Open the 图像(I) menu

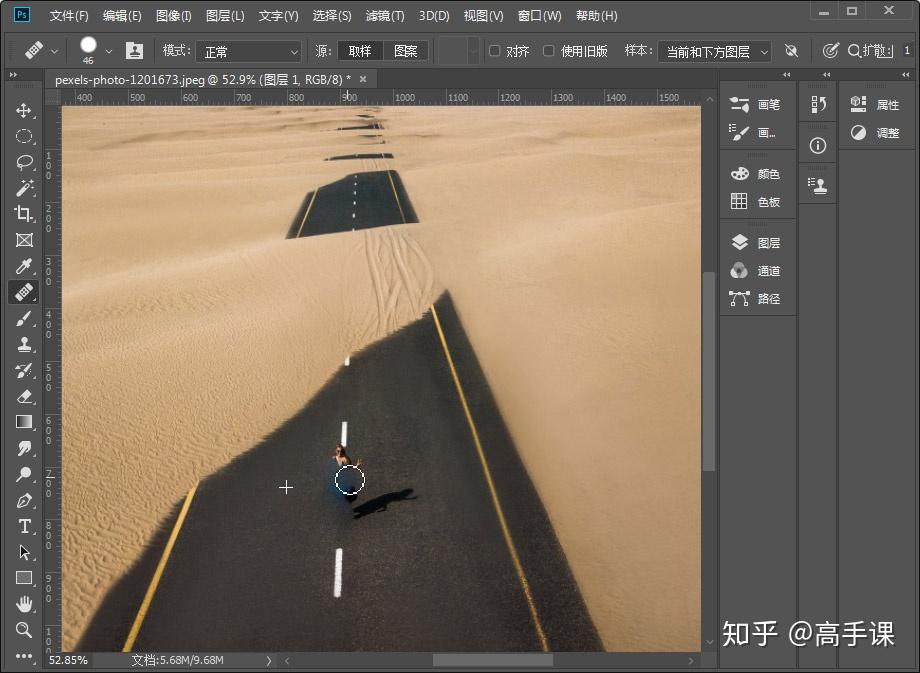click(x=174, y=16)
